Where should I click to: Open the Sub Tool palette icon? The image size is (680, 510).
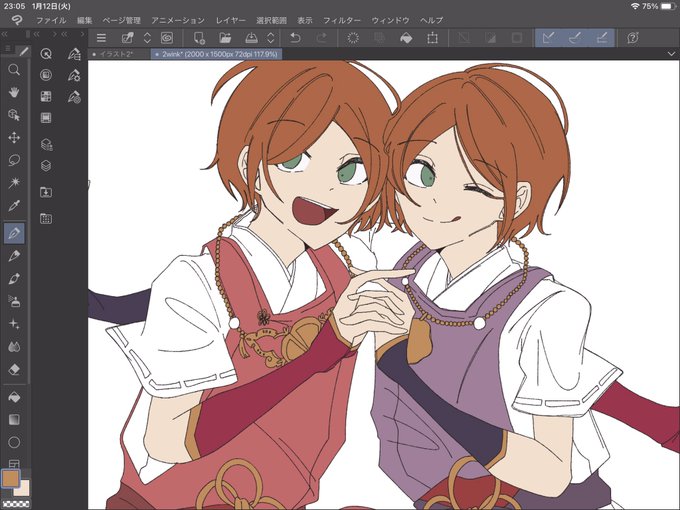coord(74,54)
